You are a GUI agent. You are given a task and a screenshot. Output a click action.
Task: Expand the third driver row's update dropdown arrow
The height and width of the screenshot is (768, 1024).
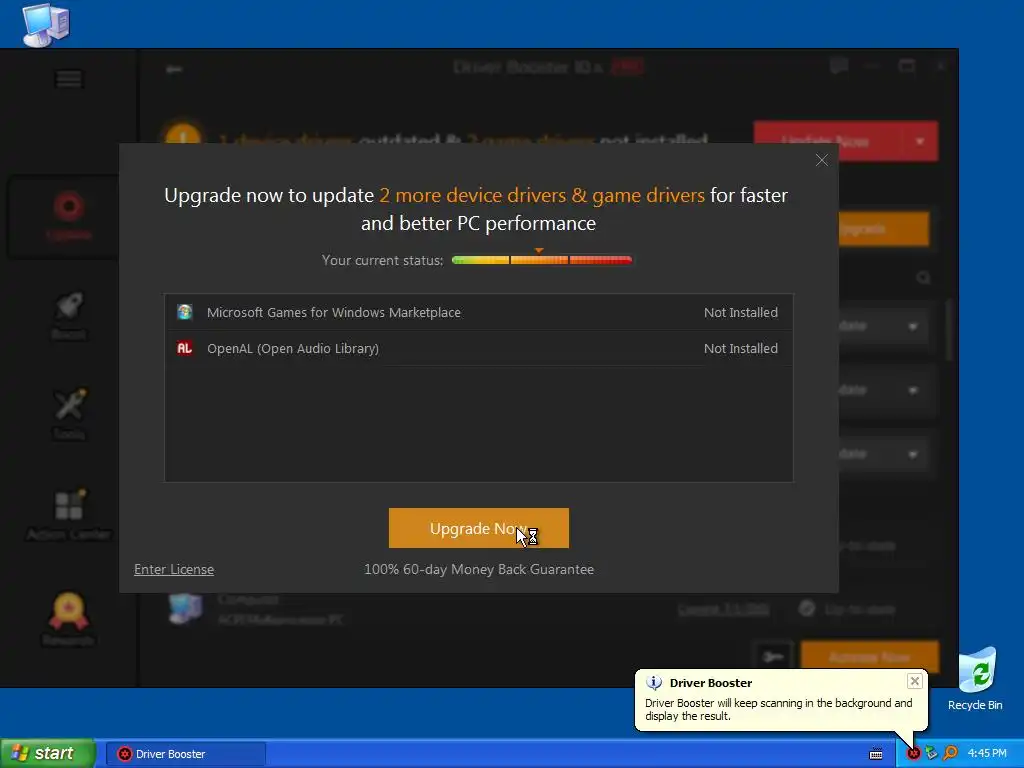tap(913, 454)
